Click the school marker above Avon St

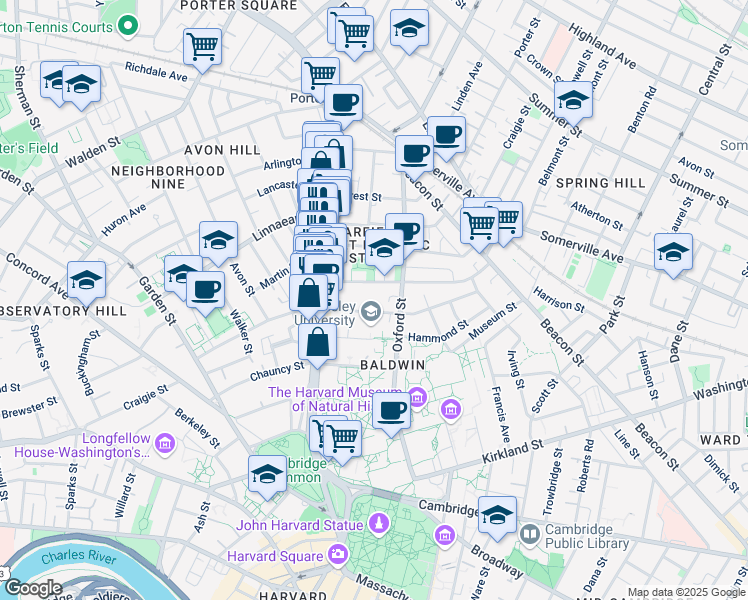[218, 243]
